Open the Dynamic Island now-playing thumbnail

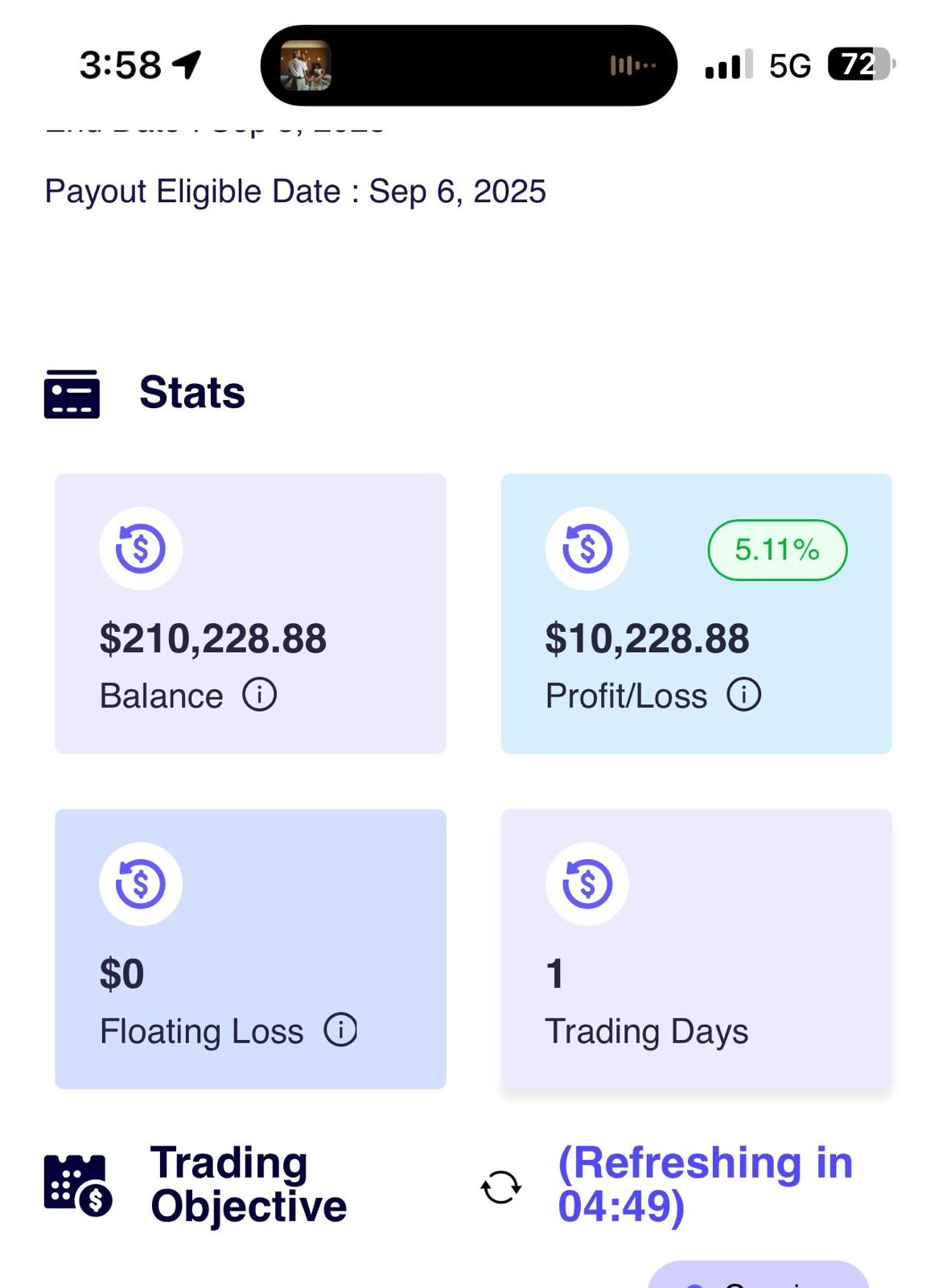coord(305,65)
